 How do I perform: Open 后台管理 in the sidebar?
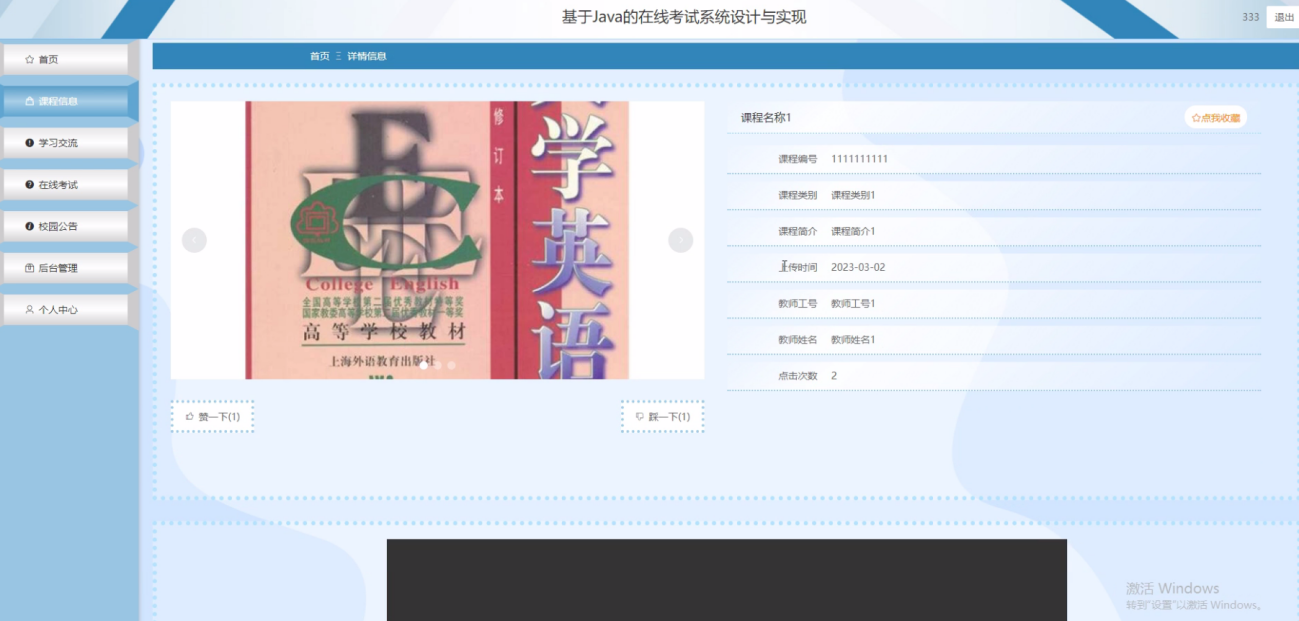pyautogui.click(x=65, y=268)
